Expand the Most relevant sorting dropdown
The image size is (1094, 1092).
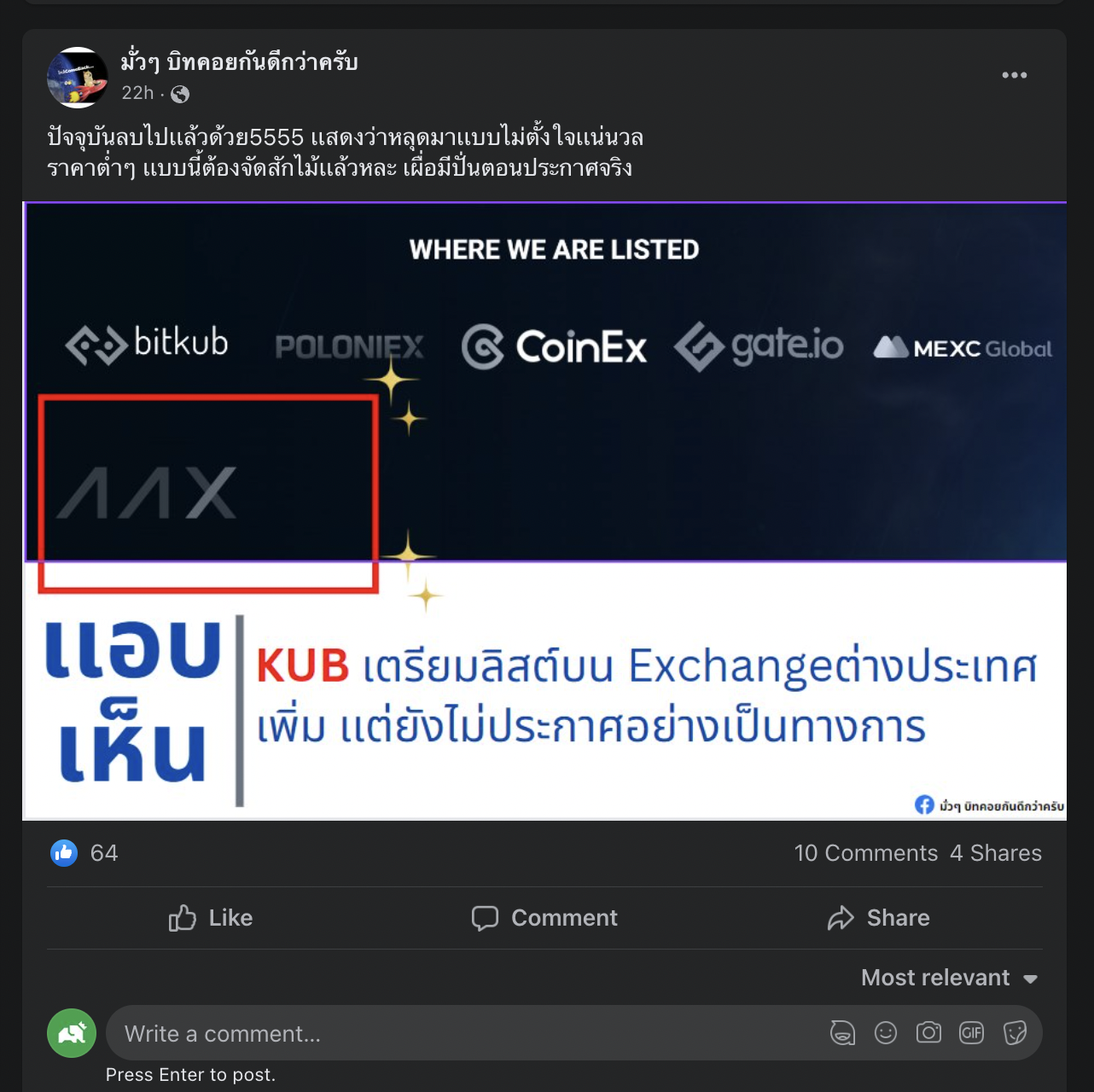point(950,978)
